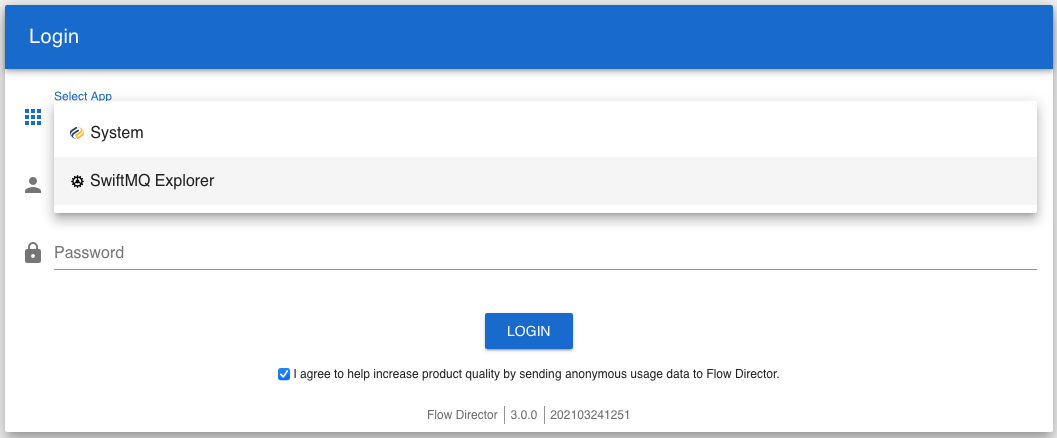Click the password lock icon
The image size is (1057, 438).
click(33, 253)
